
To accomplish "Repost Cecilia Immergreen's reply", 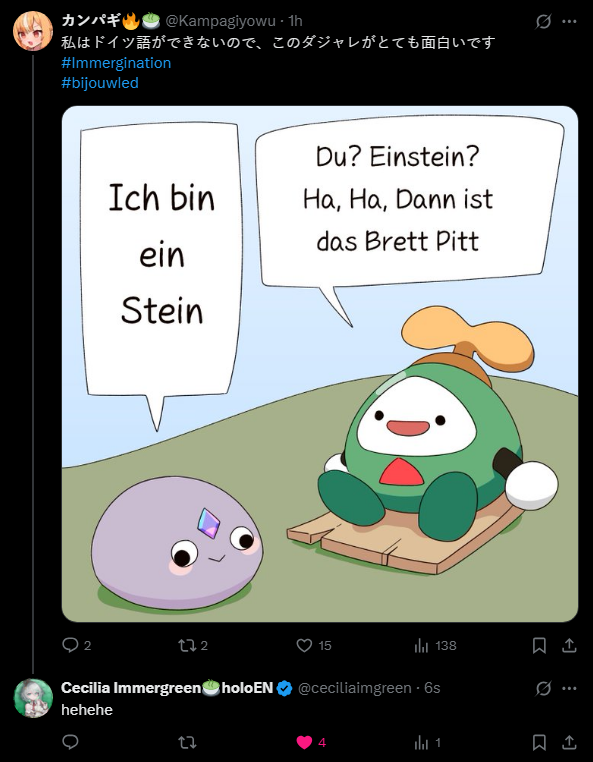I will click(187, 742).
